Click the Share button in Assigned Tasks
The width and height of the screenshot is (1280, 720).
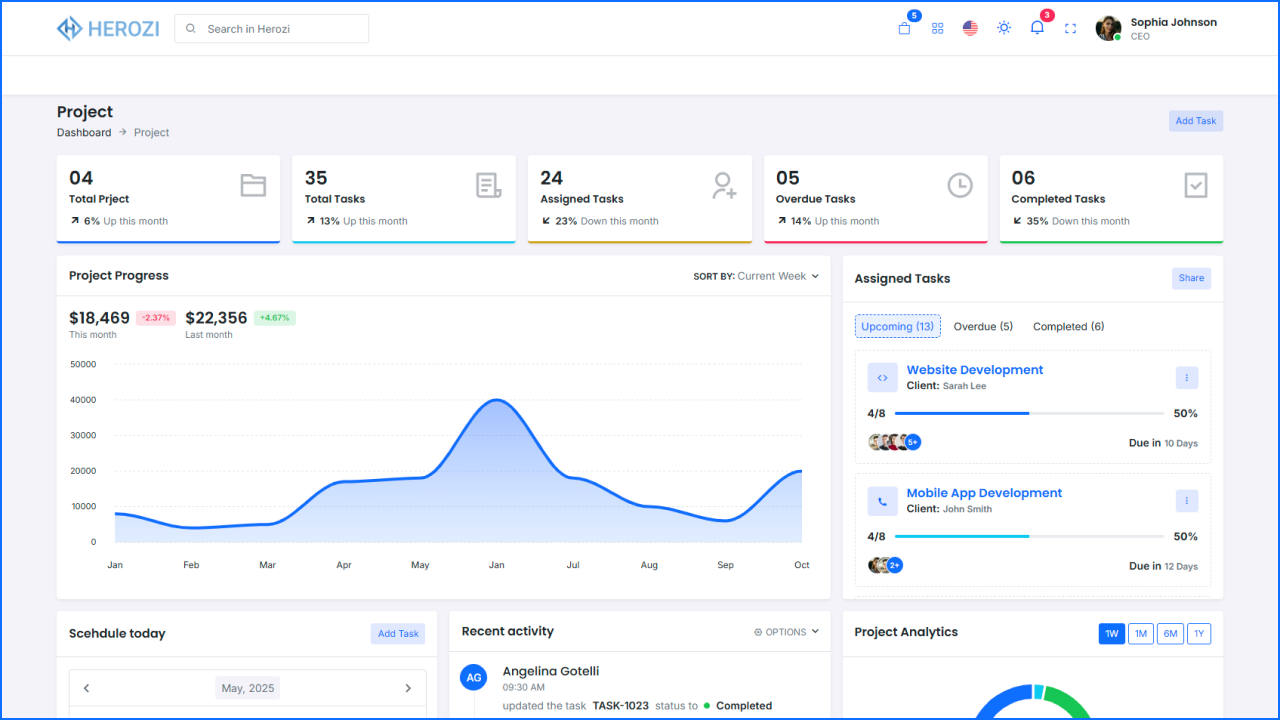(x=1191, y=278)
